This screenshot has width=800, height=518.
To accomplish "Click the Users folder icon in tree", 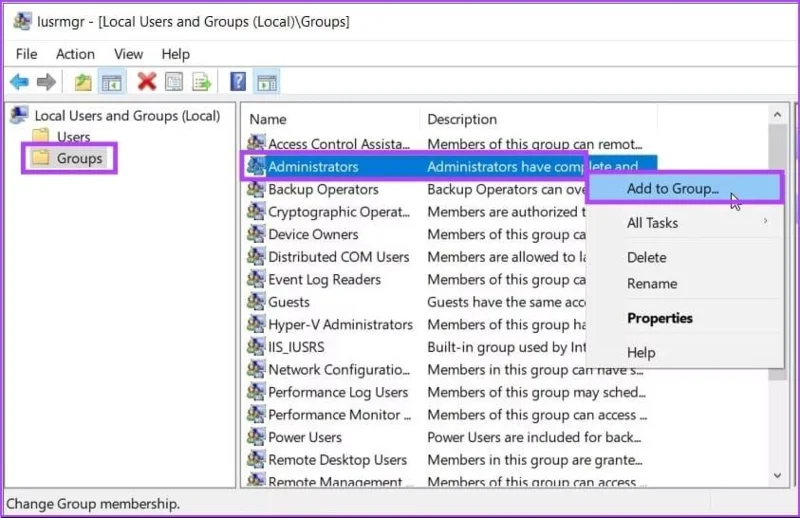I will [40, 136].
